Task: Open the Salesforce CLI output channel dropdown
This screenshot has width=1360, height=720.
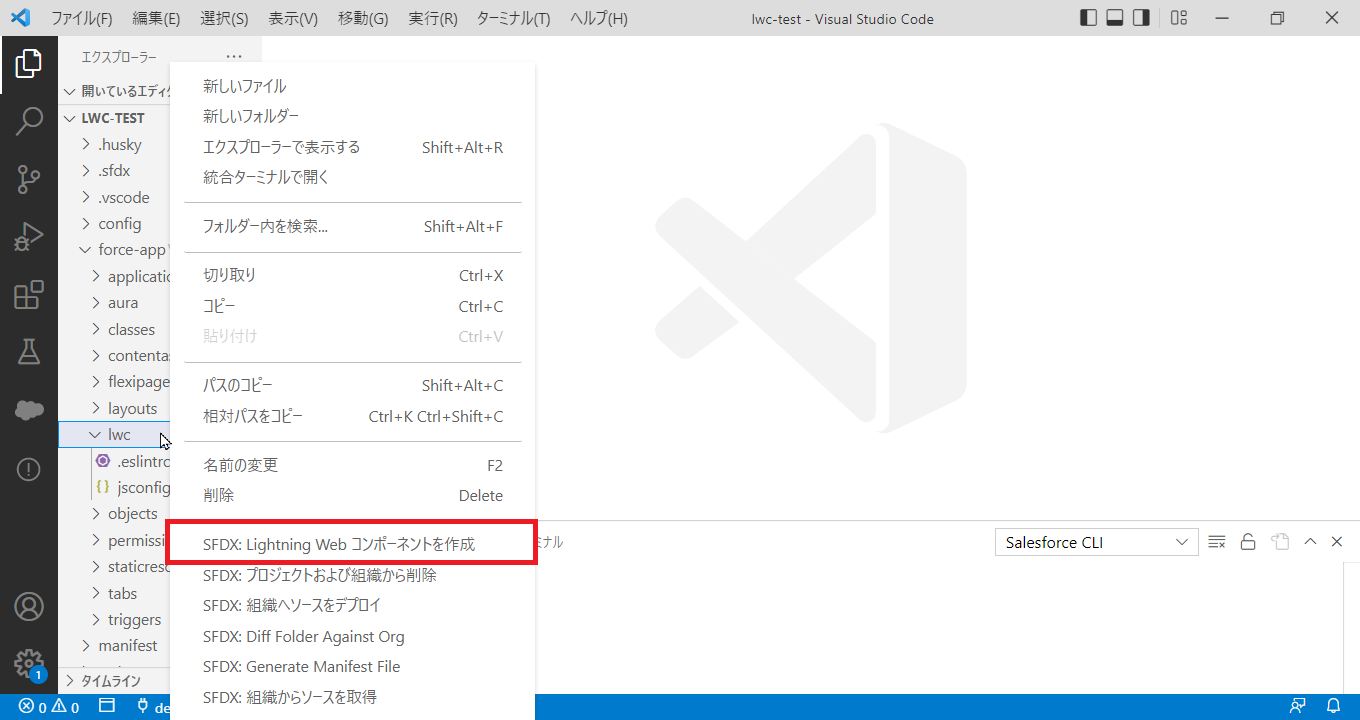Action: [1096, 542]
